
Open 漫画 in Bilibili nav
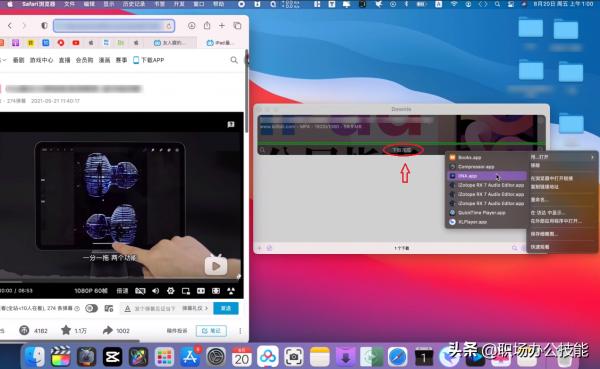click(x=104, y=60)
